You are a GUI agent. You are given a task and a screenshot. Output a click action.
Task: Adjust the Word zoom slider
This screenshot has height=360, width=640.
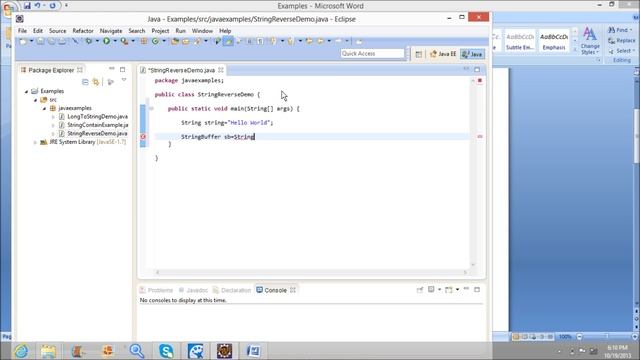pos(607,337)
